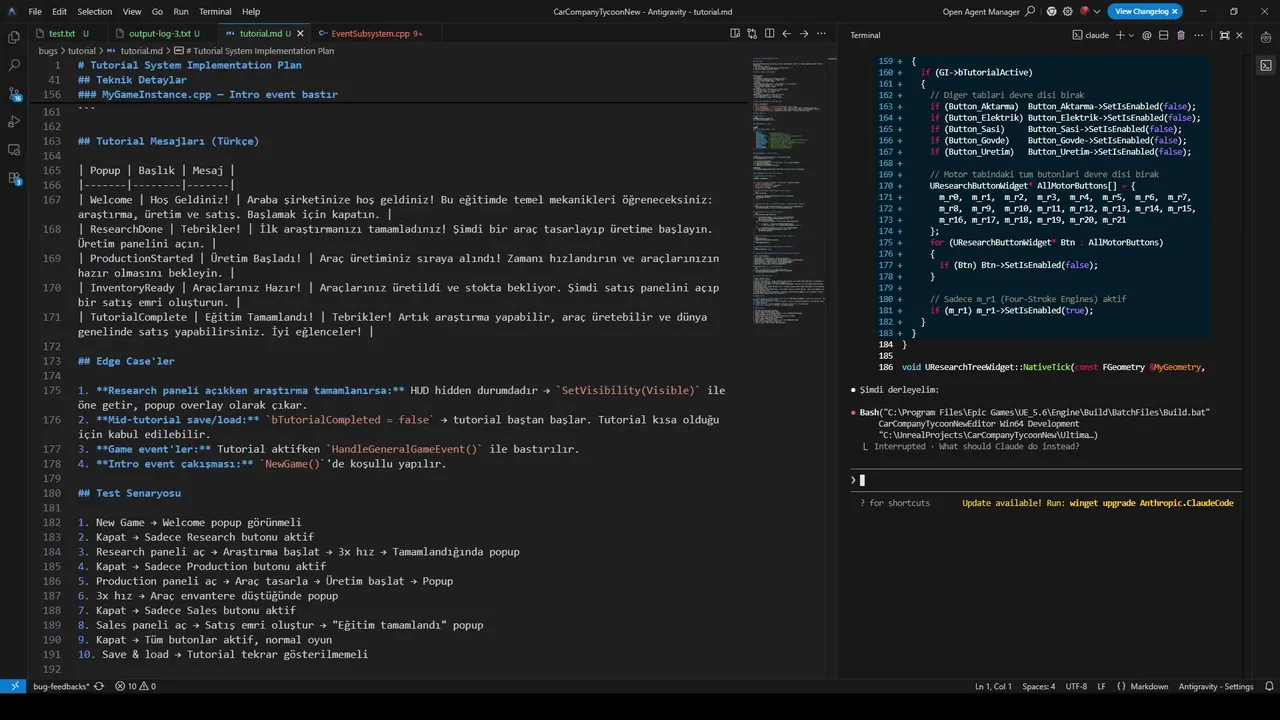Click the tutorial folder breadcrumb
This screenshot has width=1280, height=720.
click(x=82, y=50)
